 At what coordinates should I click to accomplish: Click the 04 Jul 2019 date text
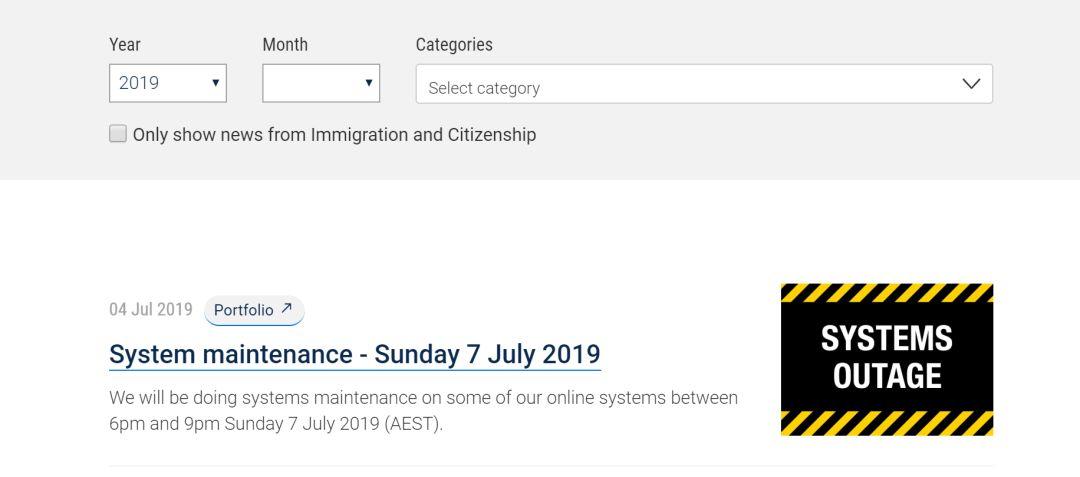coord(151,310)
